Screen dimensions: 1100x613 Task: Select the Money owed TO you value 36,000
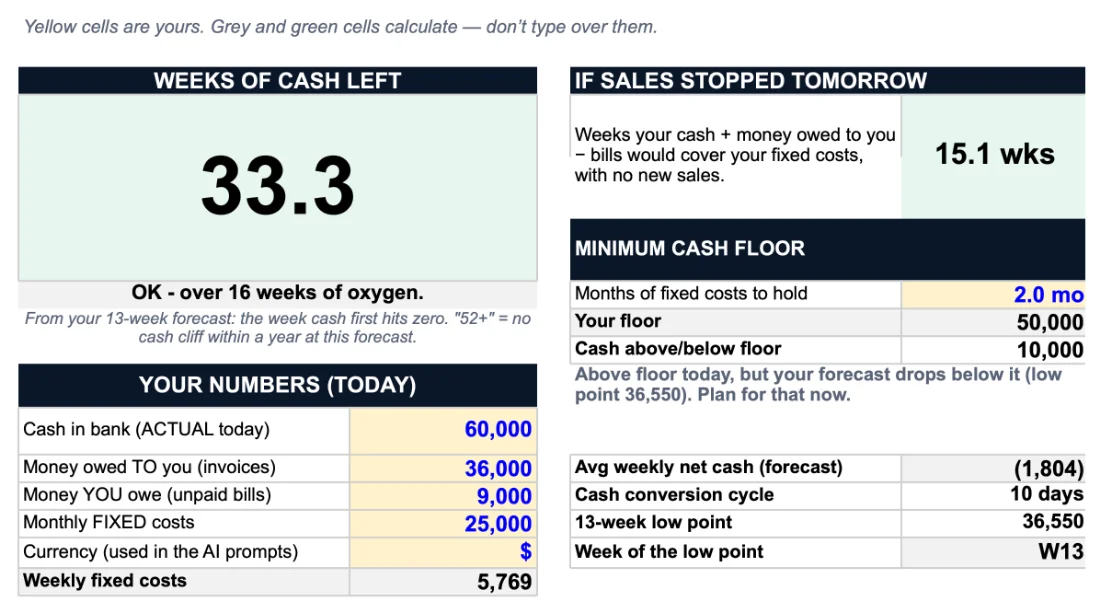[443, 468]
